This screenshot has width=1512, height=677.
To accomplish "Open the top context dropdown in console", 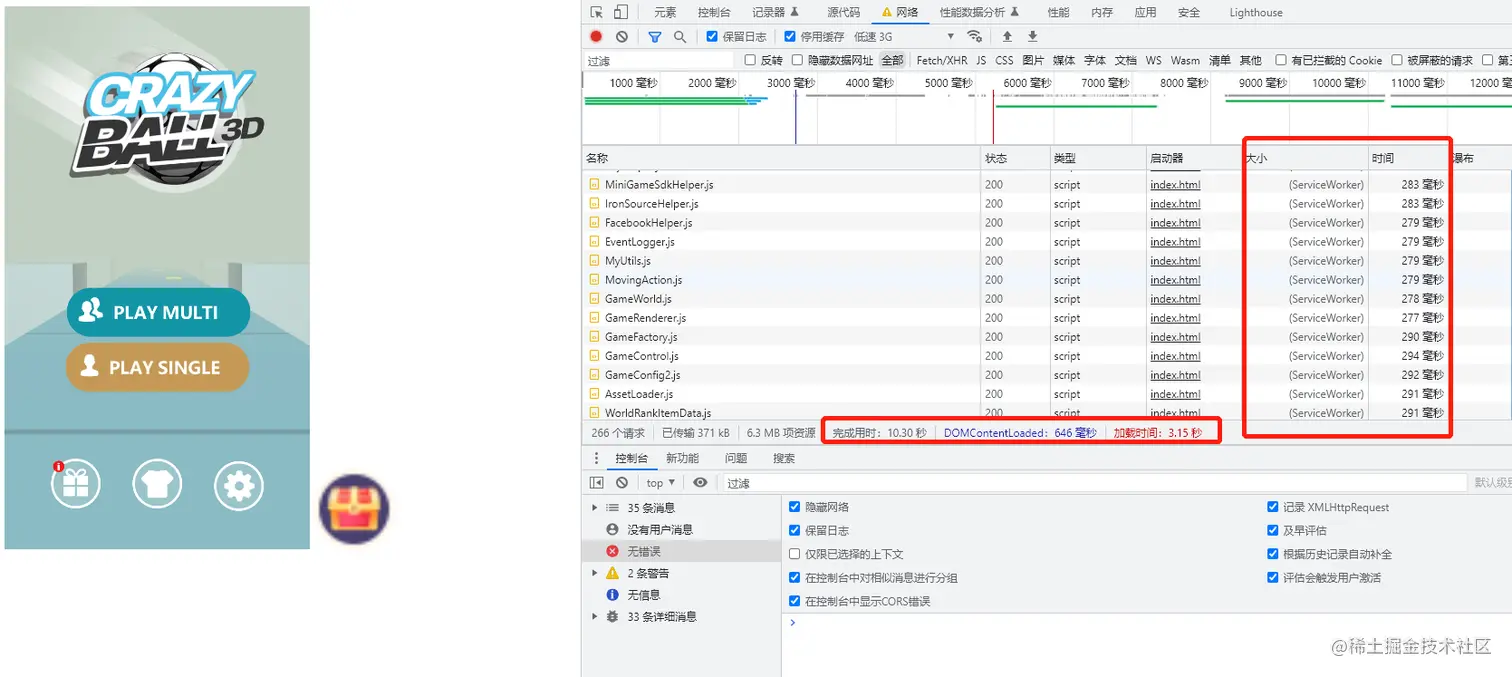I will pyautogui.click(x=660, y=483).
